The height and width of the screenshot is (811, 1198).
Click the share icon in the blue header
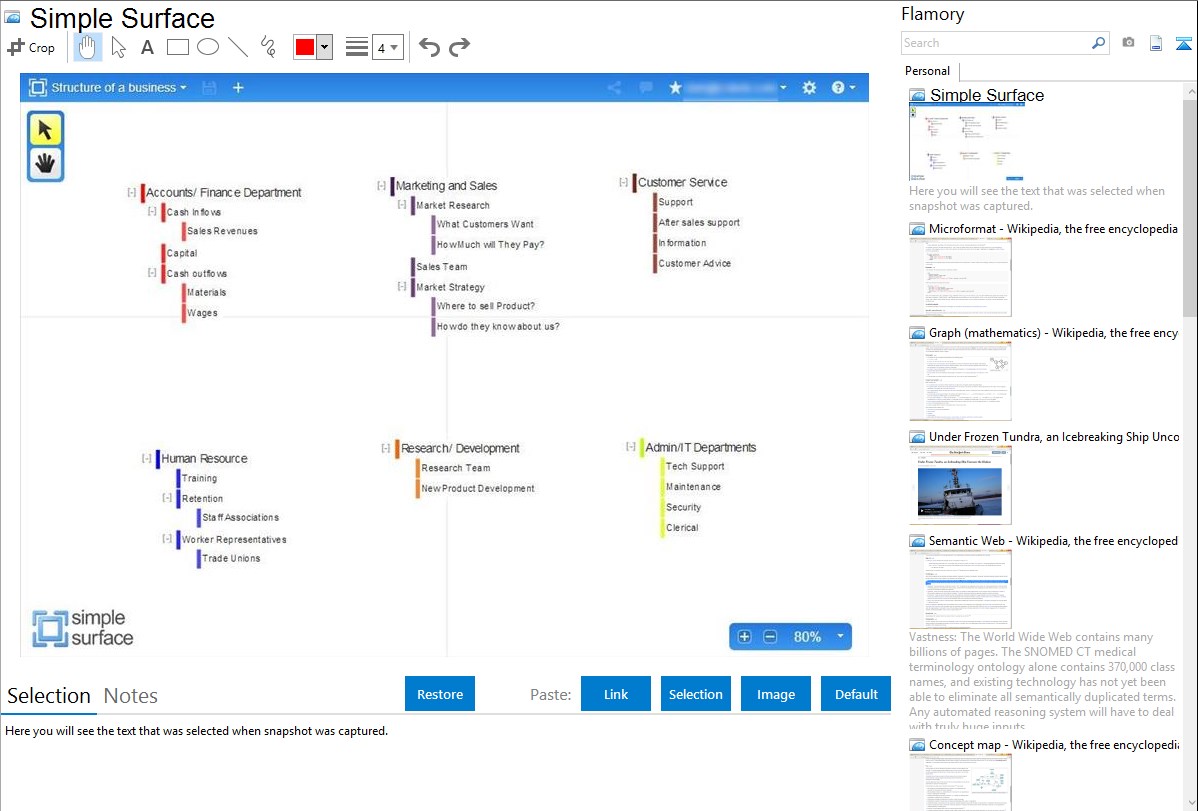pos(614,88)
